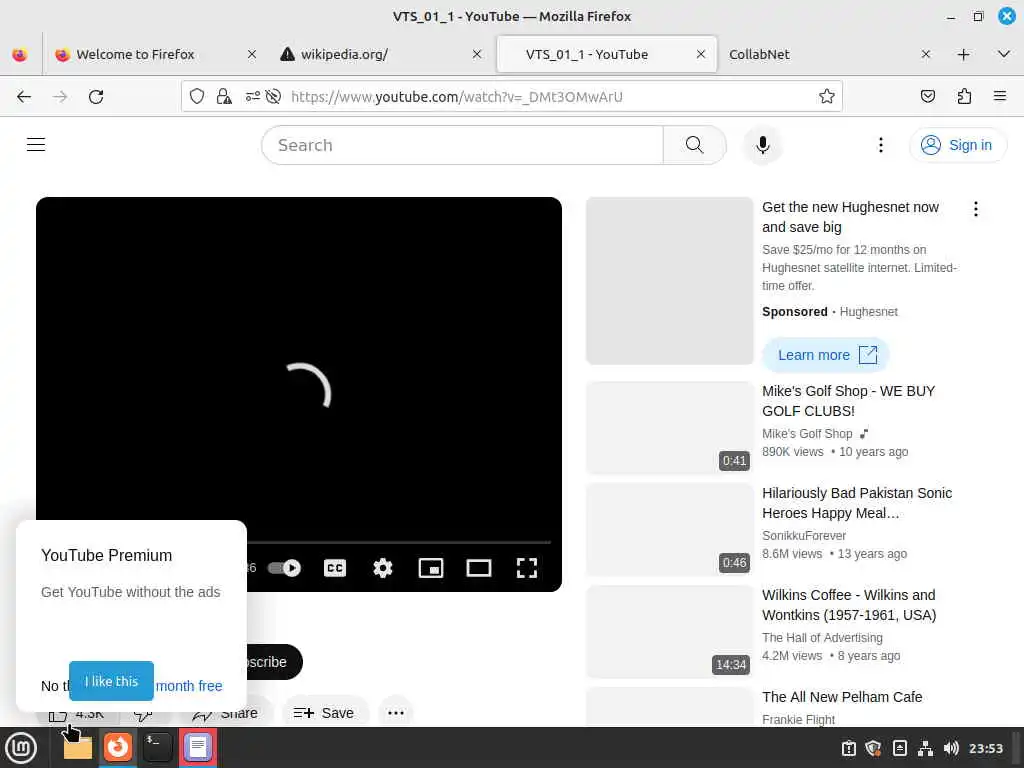Focus the YouTube Search field

[x=462, y=145]
